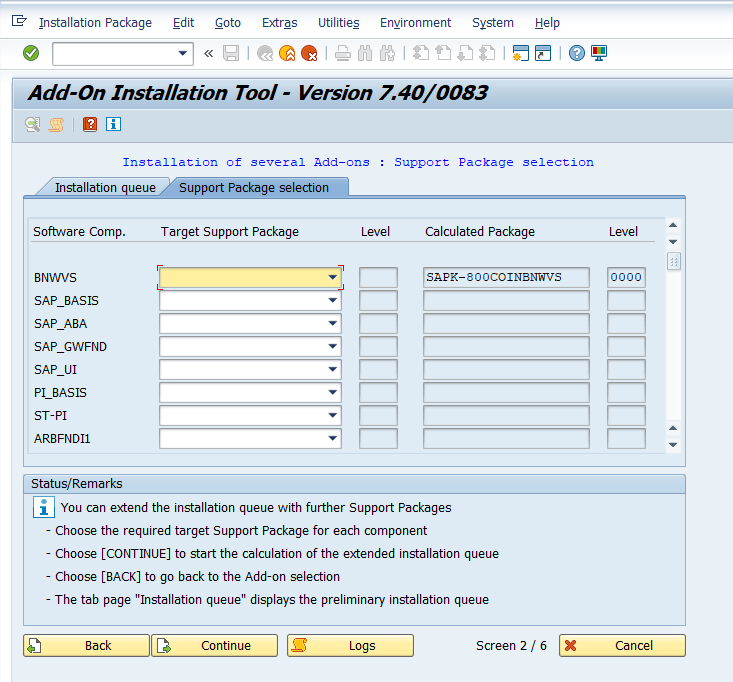Open the Environment menu
The image size is (733, 682).
415,22
